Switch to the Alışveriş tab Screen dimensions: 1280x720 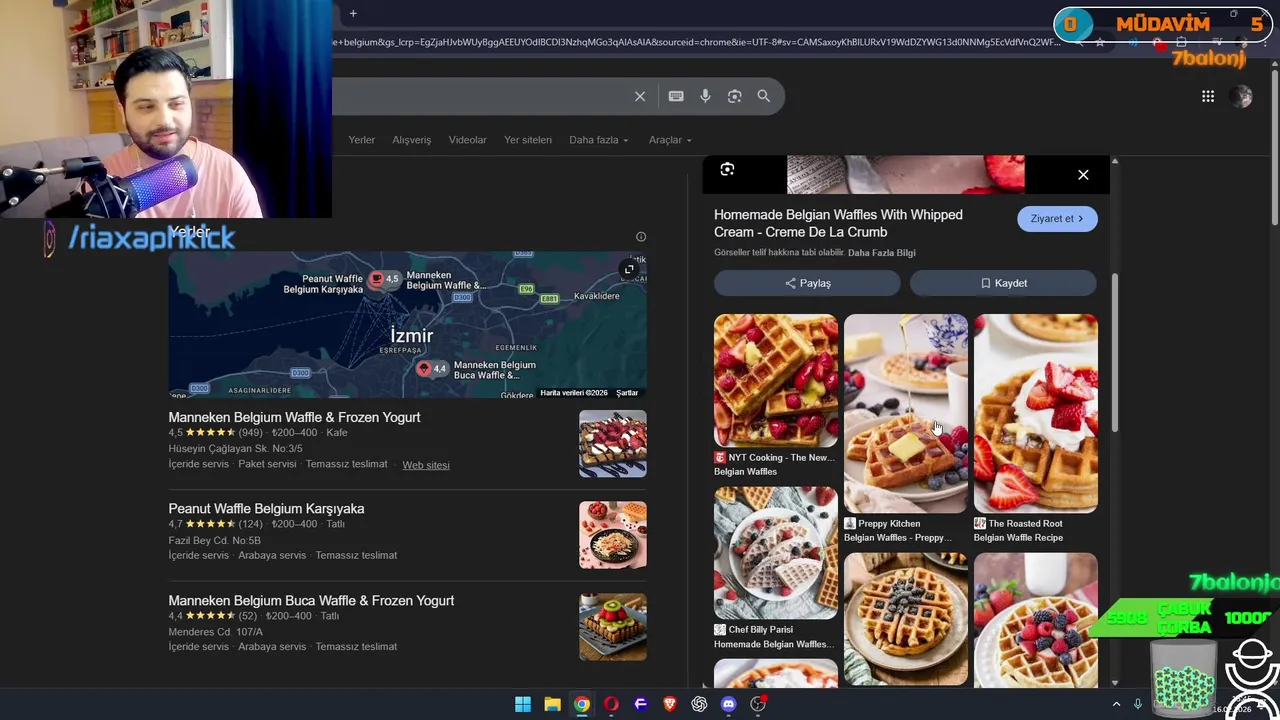[x=412, y=140]
